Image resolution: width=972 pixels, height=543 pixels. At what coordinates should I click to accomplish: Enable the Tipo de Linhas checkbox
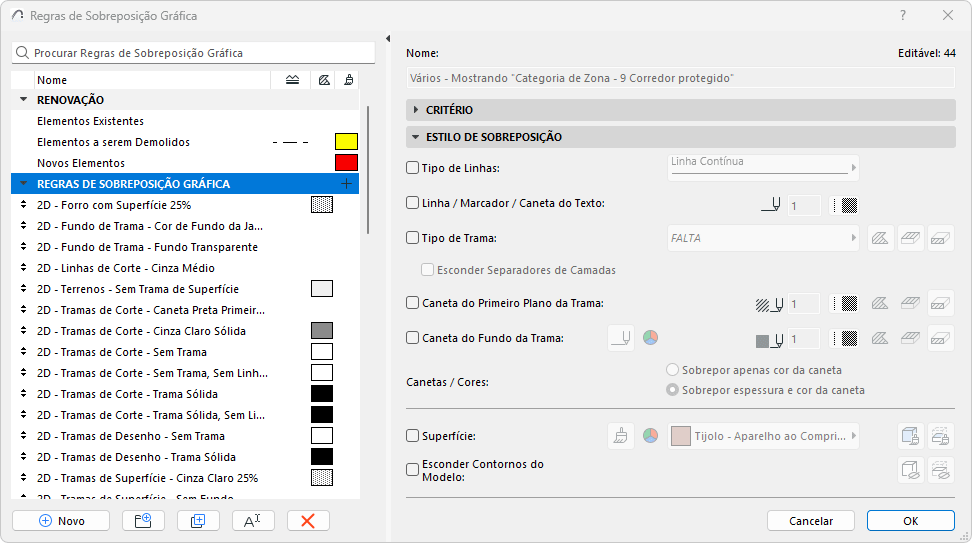412,167
